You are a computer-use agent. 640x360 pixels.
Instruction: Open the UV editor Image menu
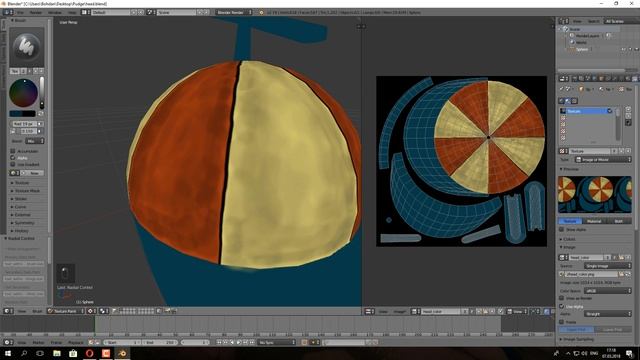click(x=399, y=311)
